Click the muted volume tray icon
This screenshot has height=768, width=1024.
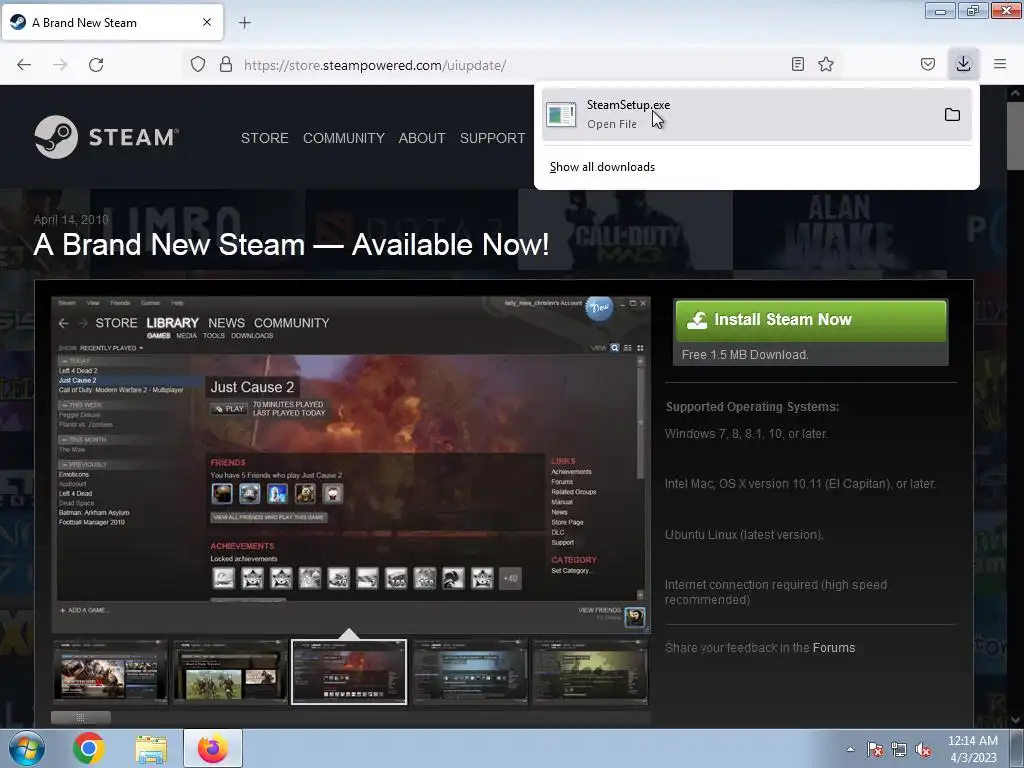click(x=923, y=749)
